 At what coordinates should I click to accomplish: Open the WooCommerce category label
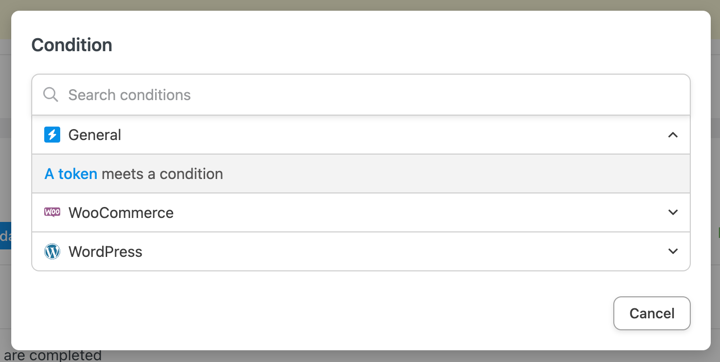[x=121, y=212]
